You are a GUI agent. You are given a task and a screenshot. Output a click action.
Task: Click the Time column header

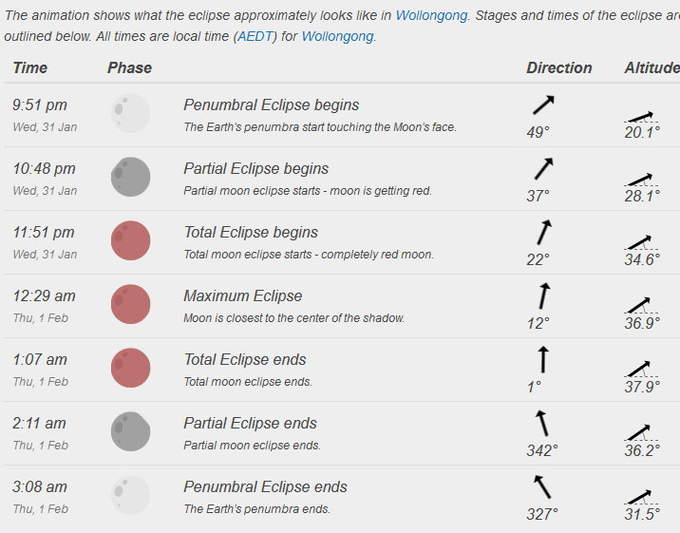pyautogui.click(x=30, y=68)
